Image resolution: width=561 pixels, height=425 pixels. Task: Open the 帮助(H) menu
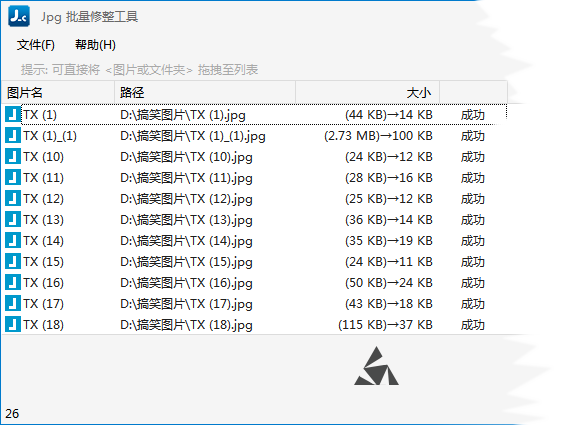[x=95, y=45]
